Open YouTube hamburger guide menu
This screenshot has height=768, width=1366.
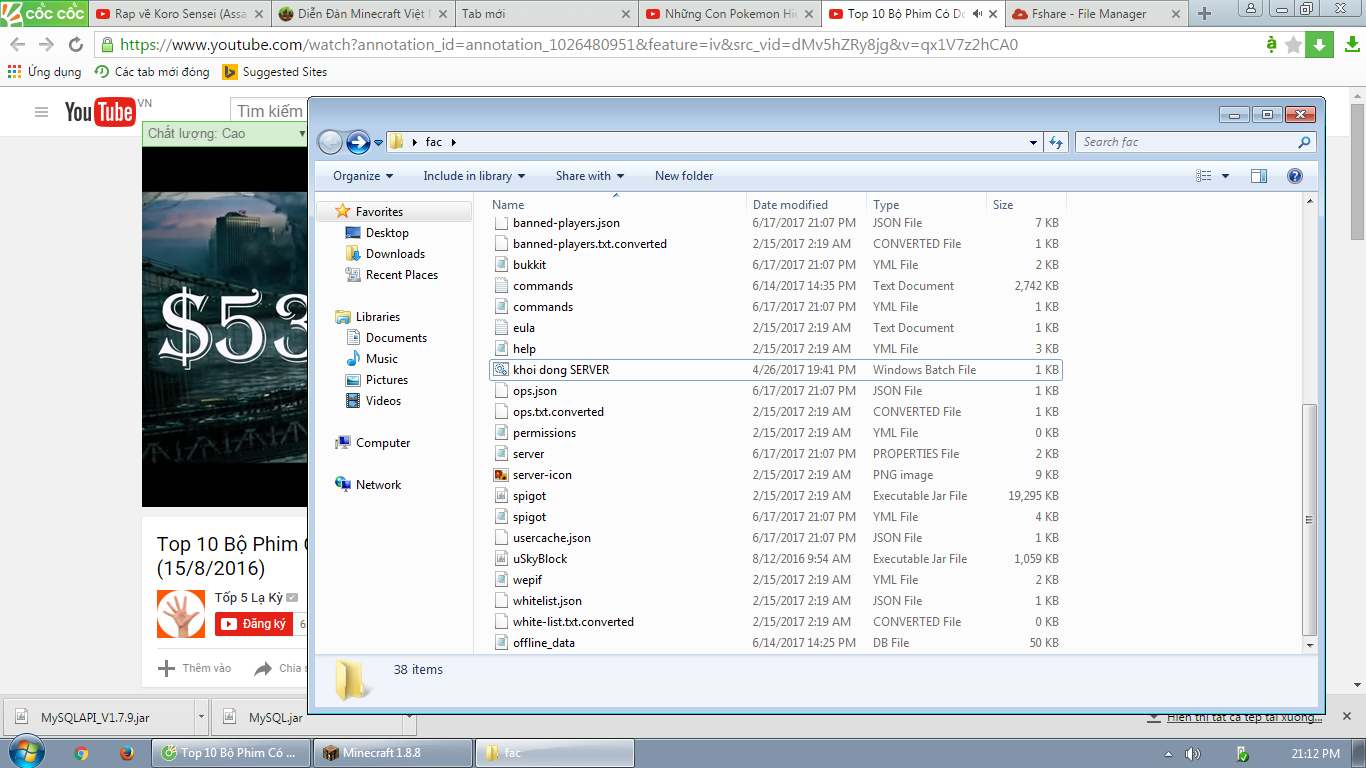click(x=41, y=112)
